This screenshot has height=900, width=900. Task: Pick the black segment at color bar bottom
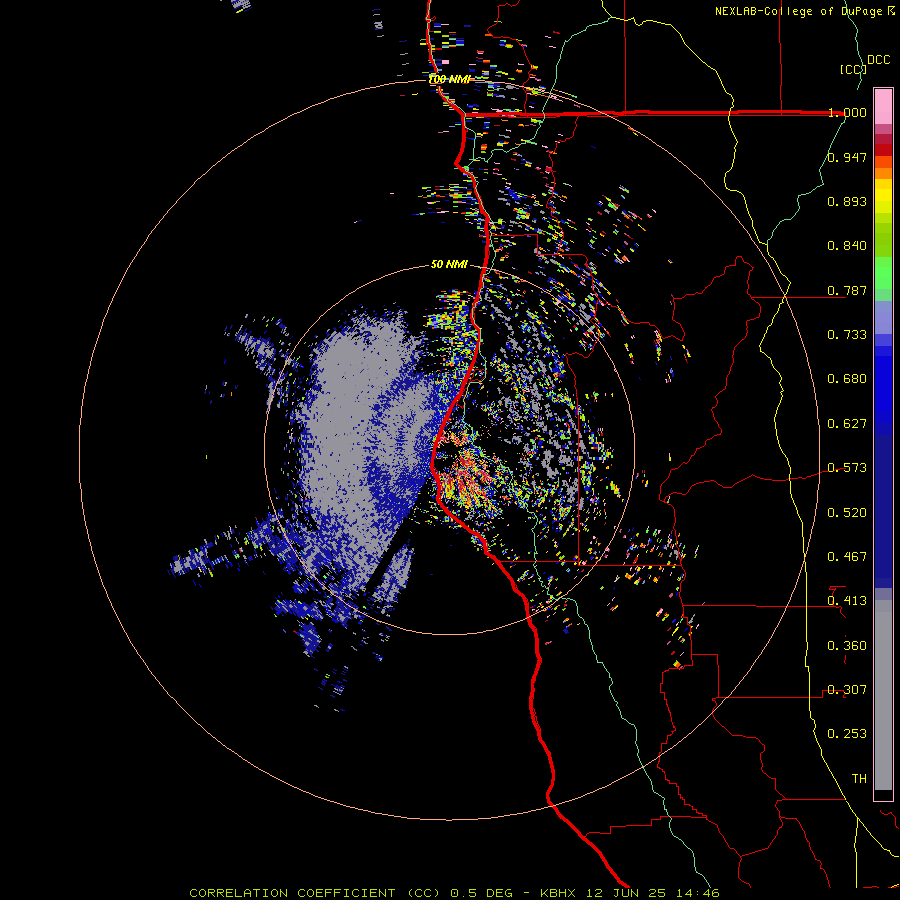[883, 794]
